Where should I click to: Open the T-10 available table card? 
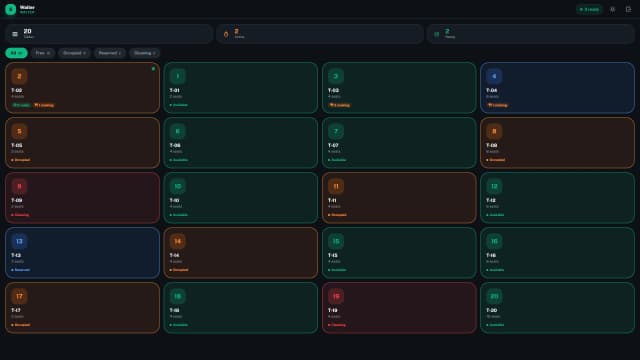coord(241,198)
